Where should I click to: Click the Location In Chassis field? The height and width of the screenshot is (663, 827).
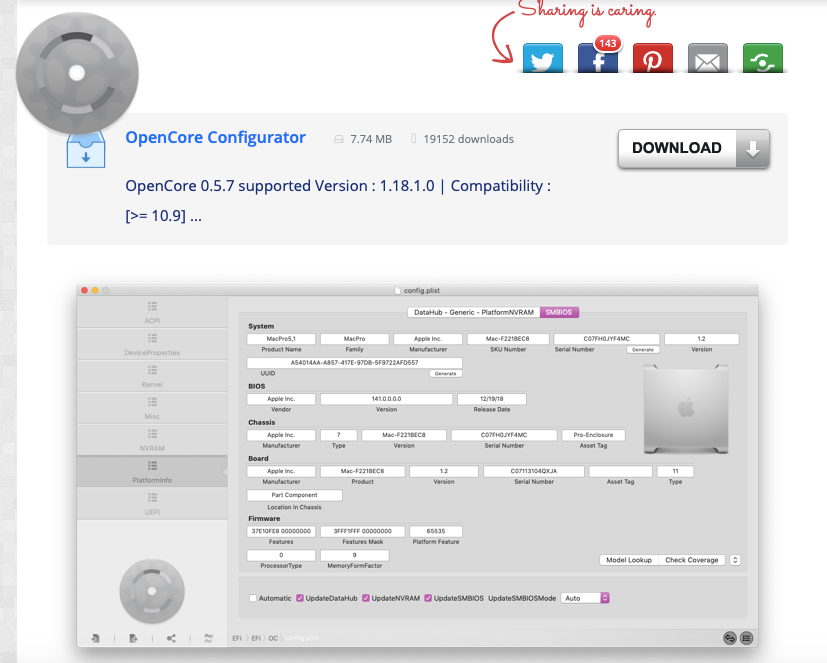click(294, 495)
